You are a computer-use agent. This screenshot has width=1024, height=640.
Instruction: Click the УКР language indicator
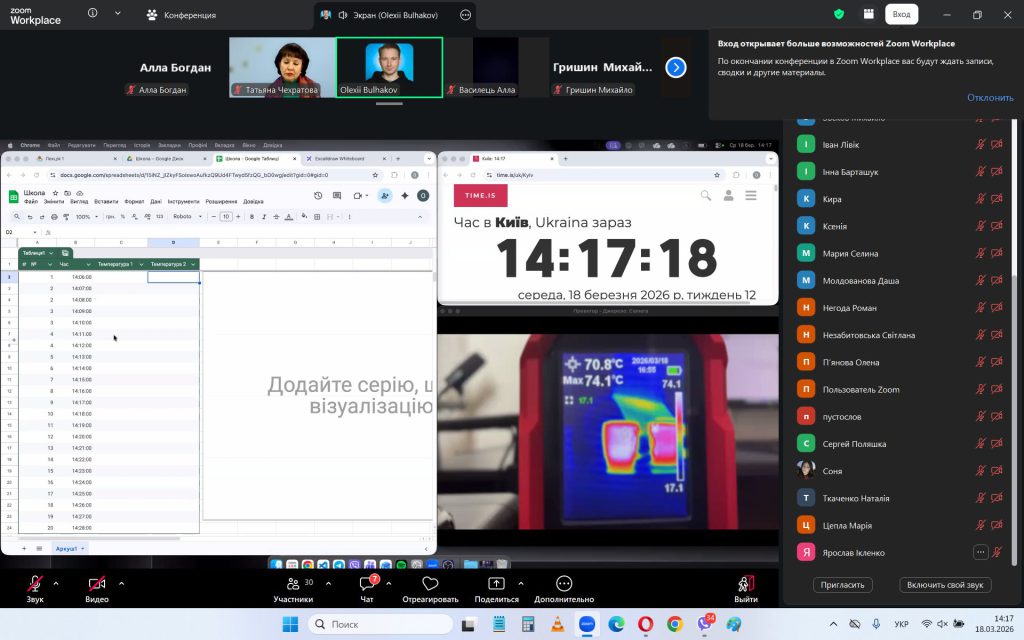[901, 624]
